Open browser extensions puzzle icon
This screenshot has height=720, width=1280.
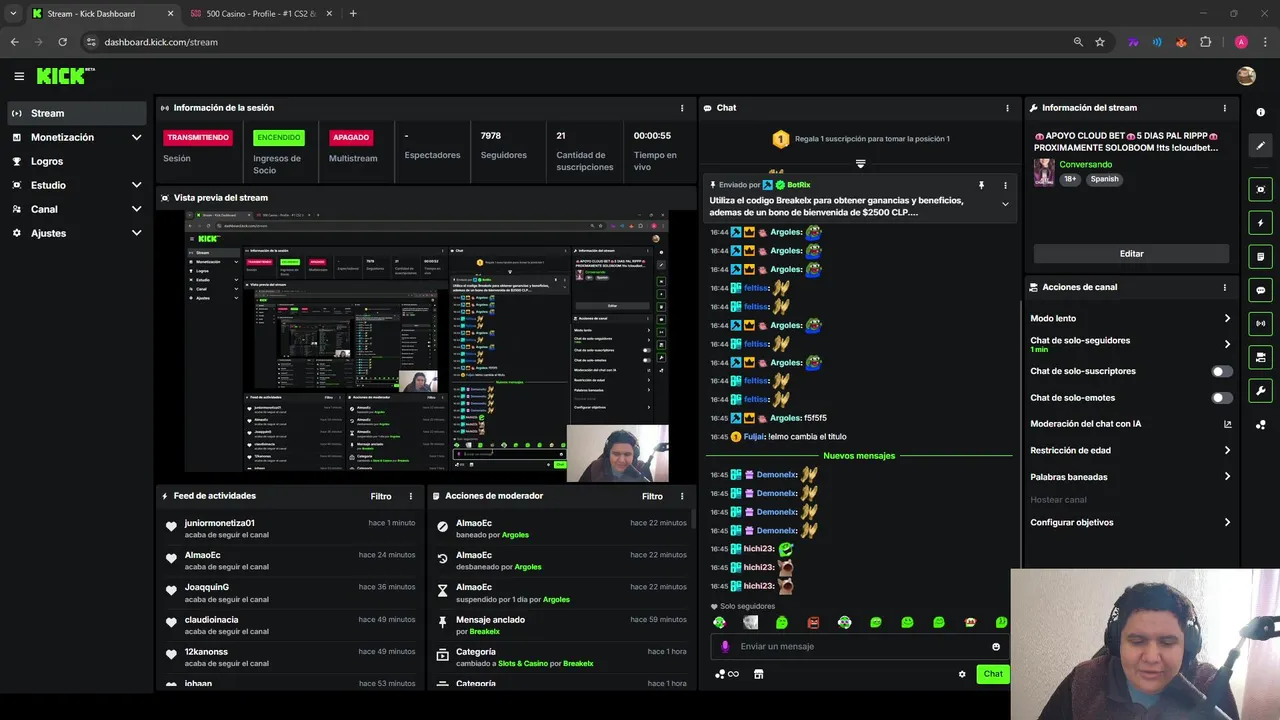coord(1205,42)
